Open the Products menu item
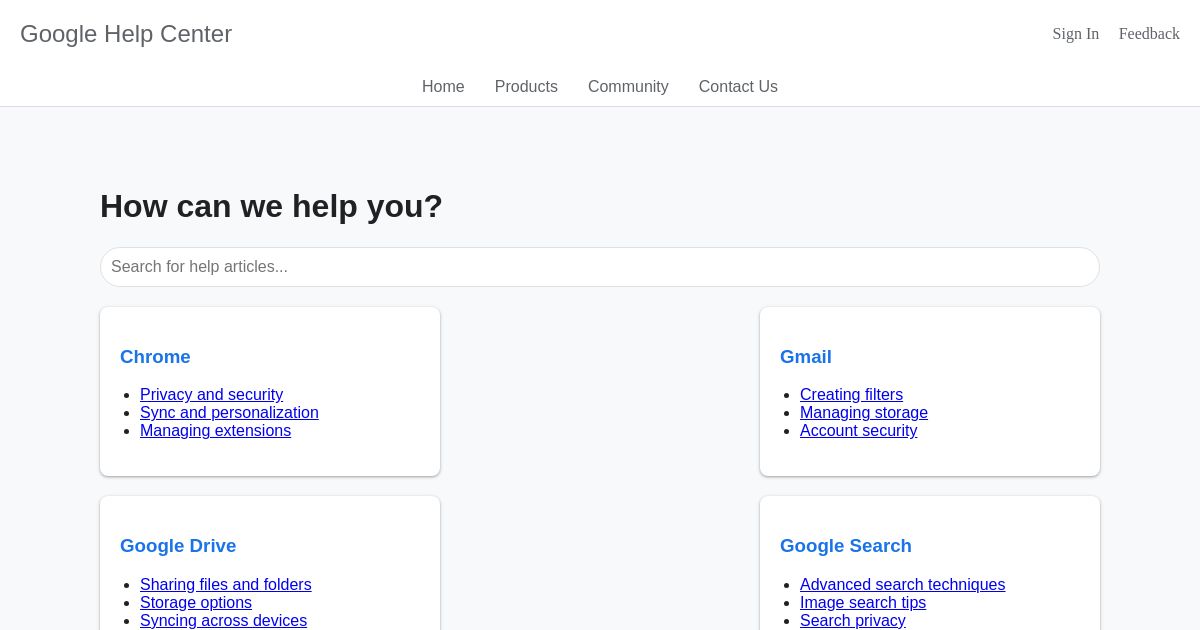The width and height of the screenshot is (1200, 630). [x=526, y=87]
